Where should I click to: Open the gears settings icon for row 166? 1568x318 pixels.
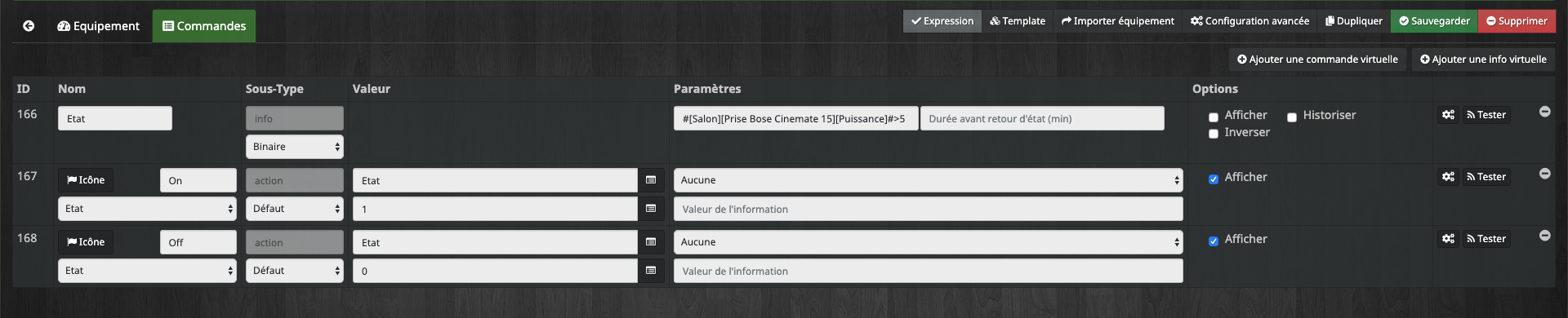click(x=1448, y=115)
